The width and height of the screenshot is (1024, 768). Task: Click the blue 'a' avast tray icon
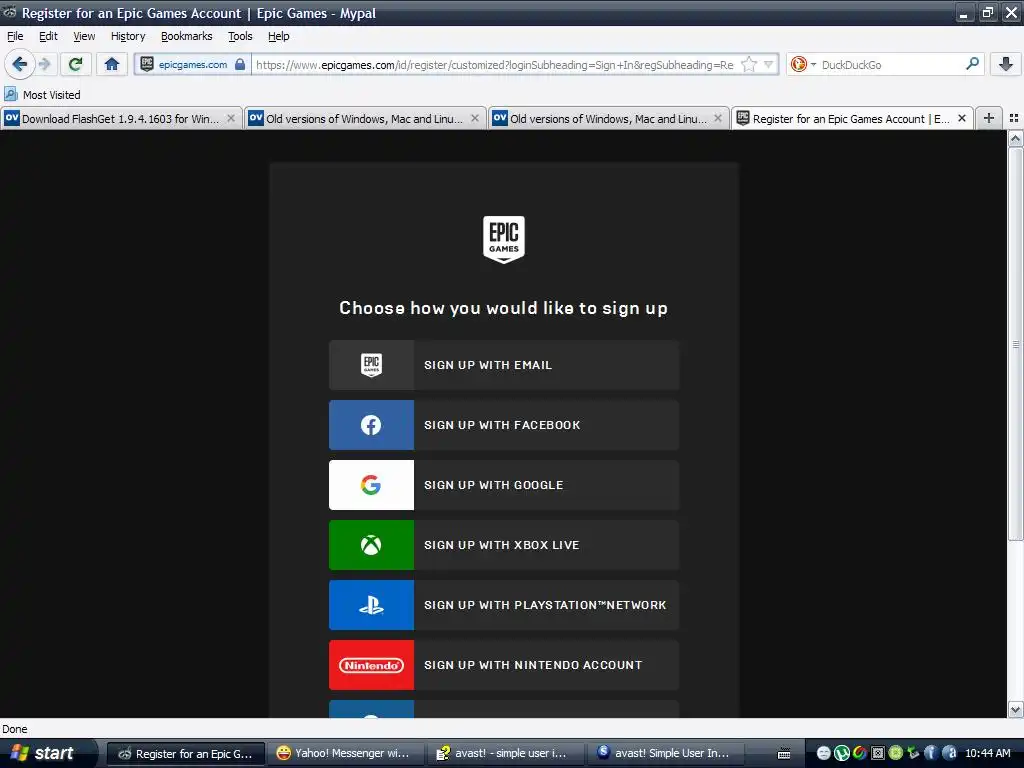coord(949,754)
